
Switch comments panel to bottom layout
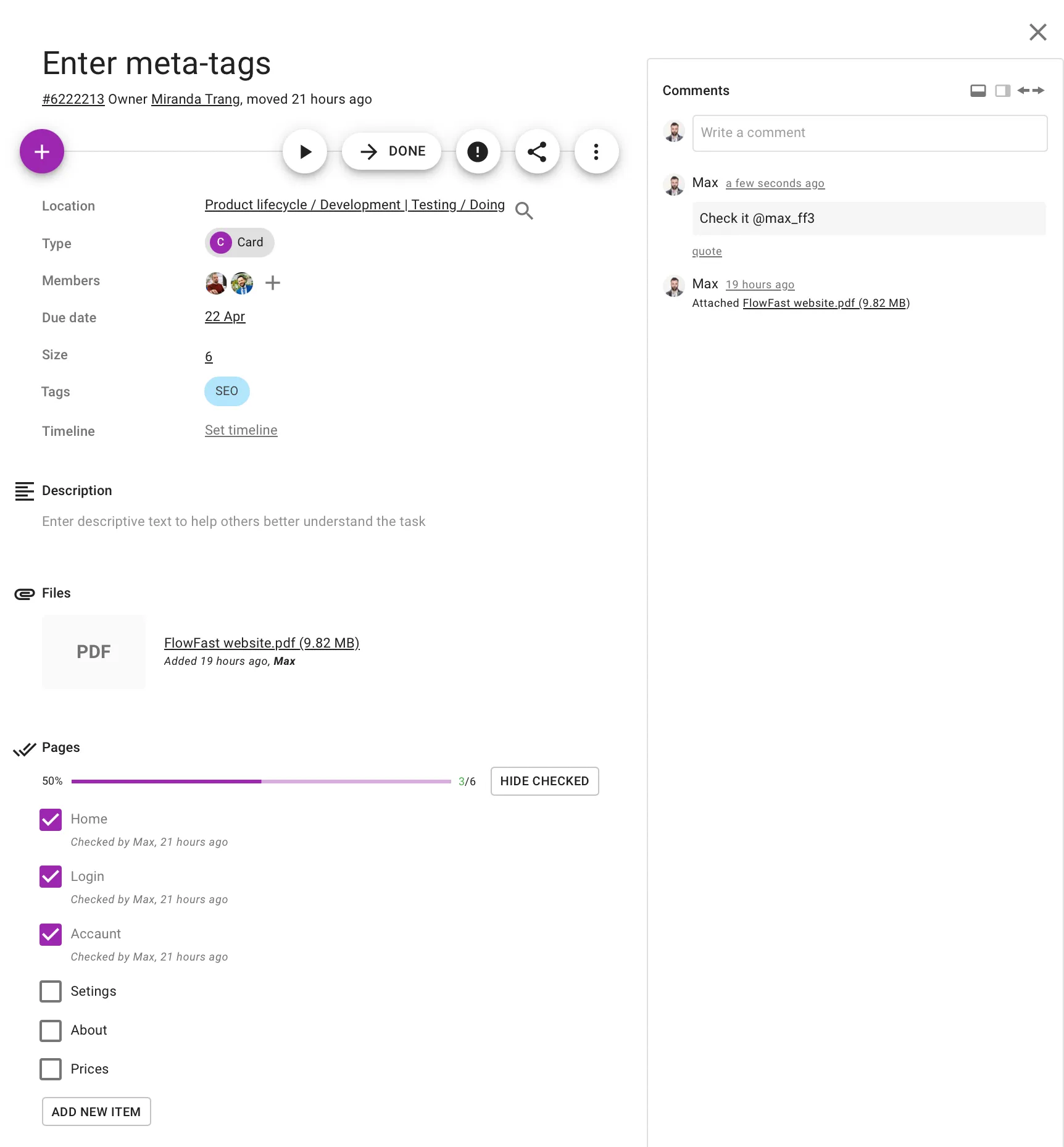tap(978, 91)
